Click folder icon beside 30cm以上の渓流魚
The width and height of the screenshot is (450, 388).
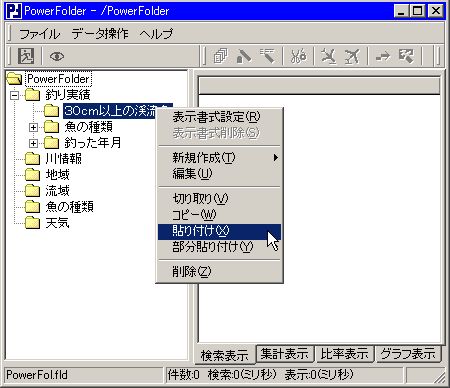[51, 111]
